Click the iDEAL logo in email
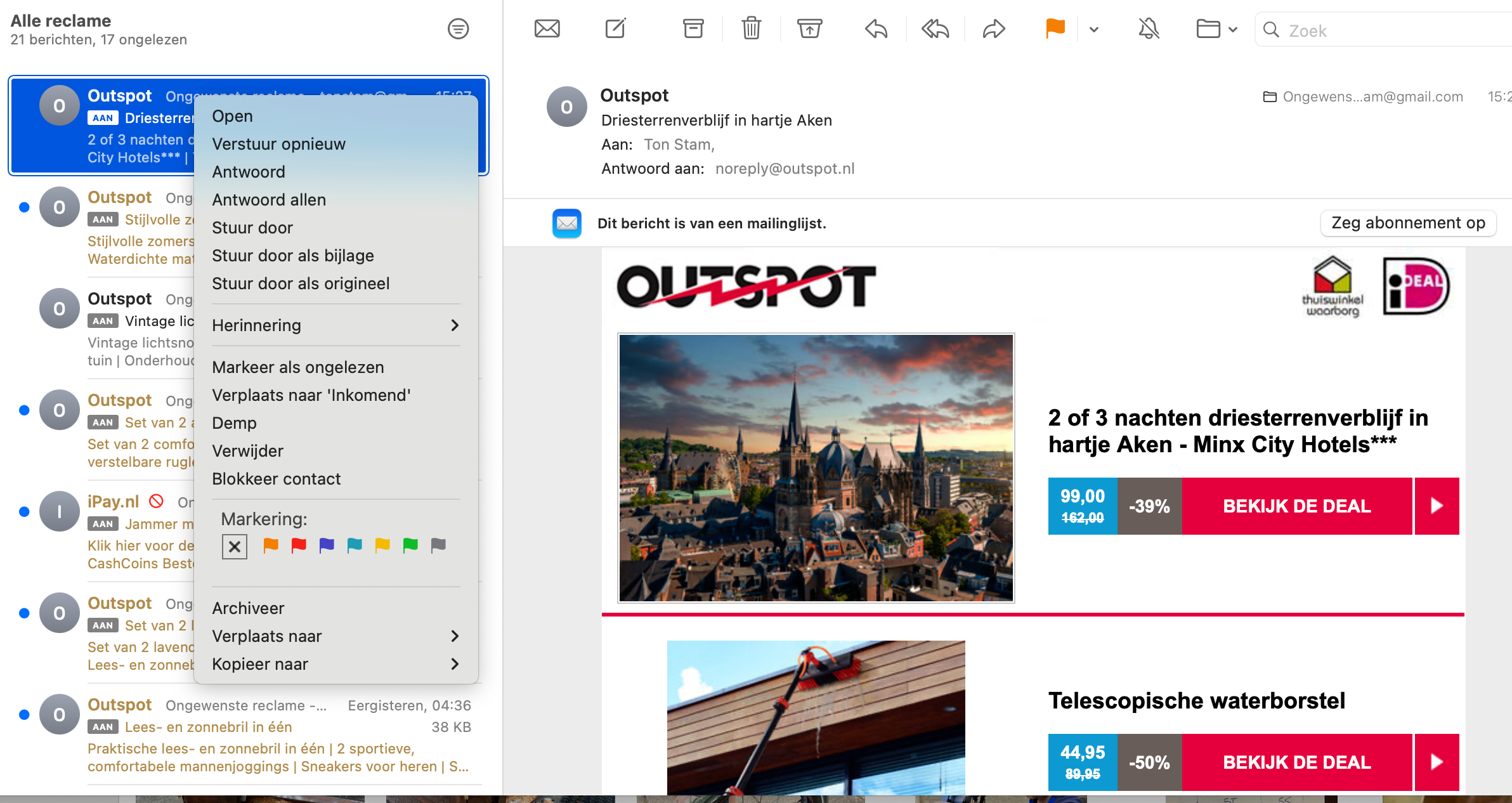Screen dimensions: 1512x803 [1416, 286]
